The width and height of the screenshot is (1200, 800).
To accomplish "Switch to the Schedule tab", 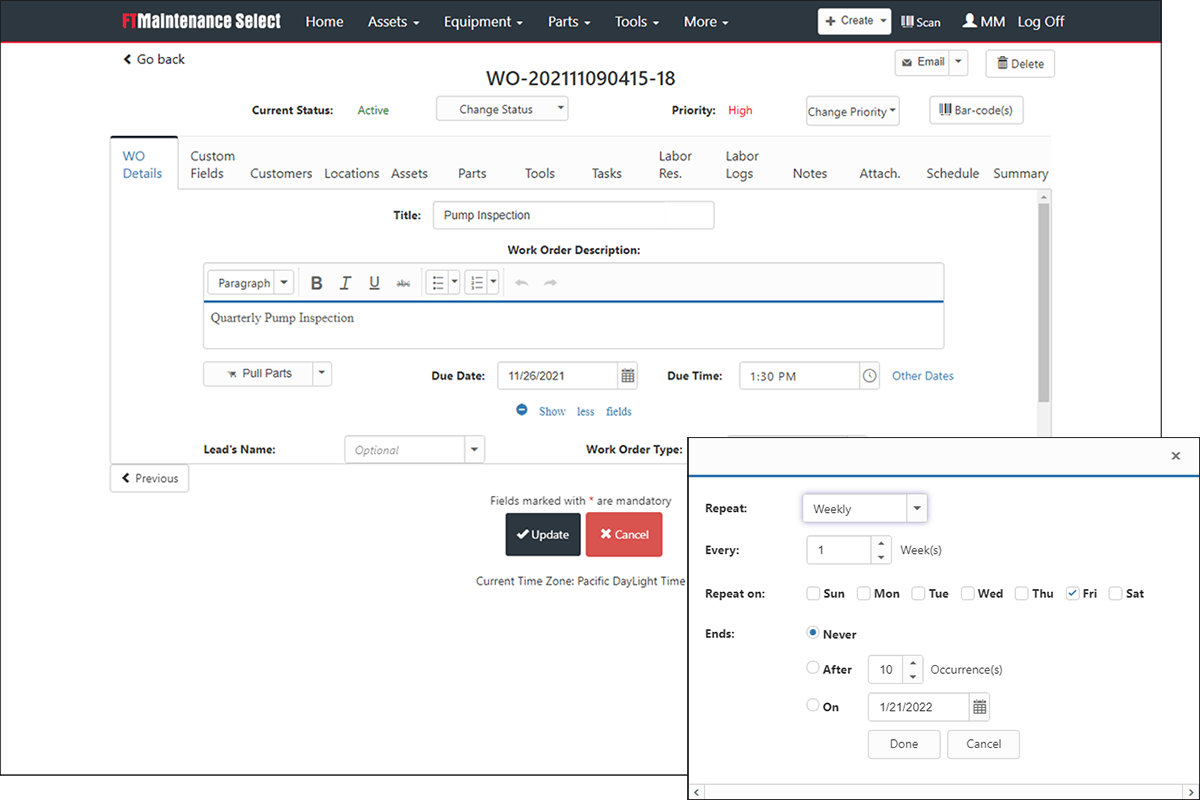I will point(952,173).
